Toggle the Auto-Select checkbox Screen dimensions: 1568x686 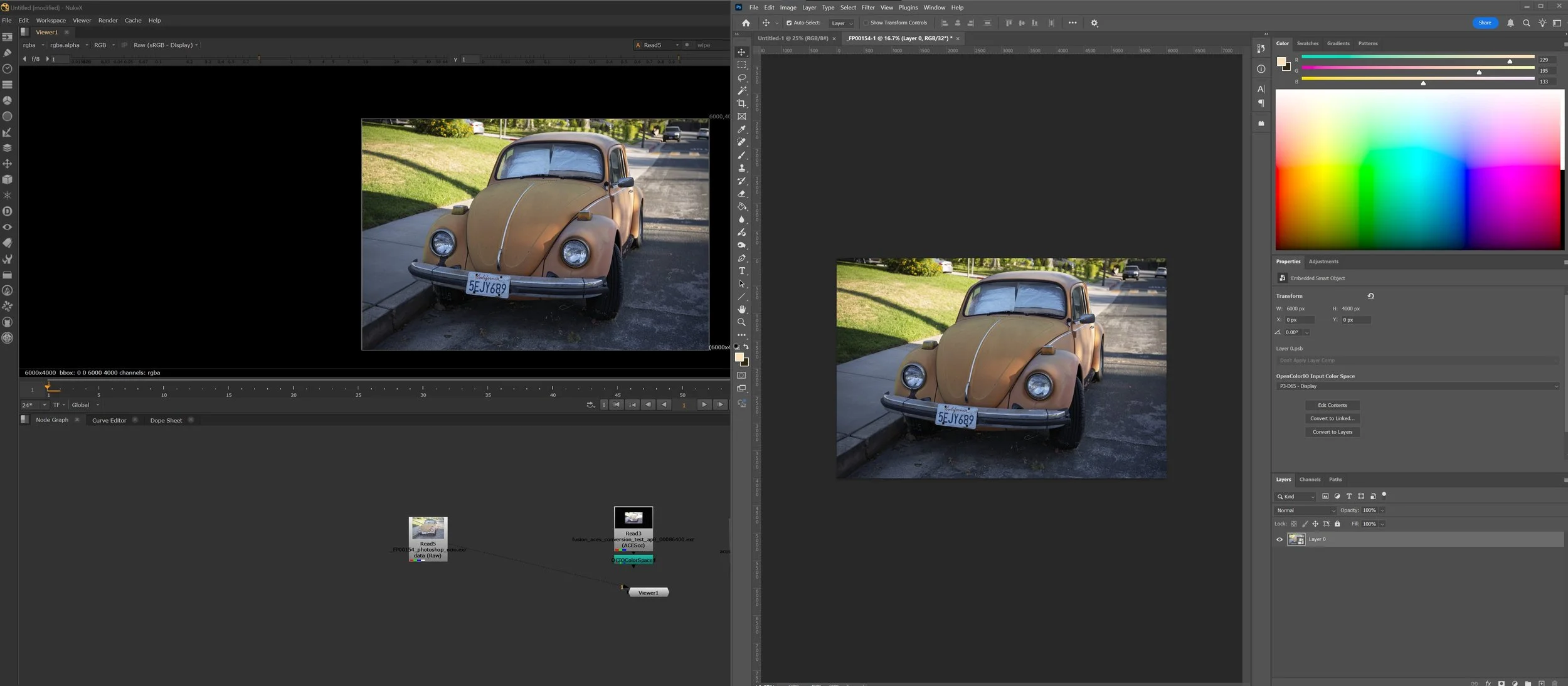pos(789,23)
